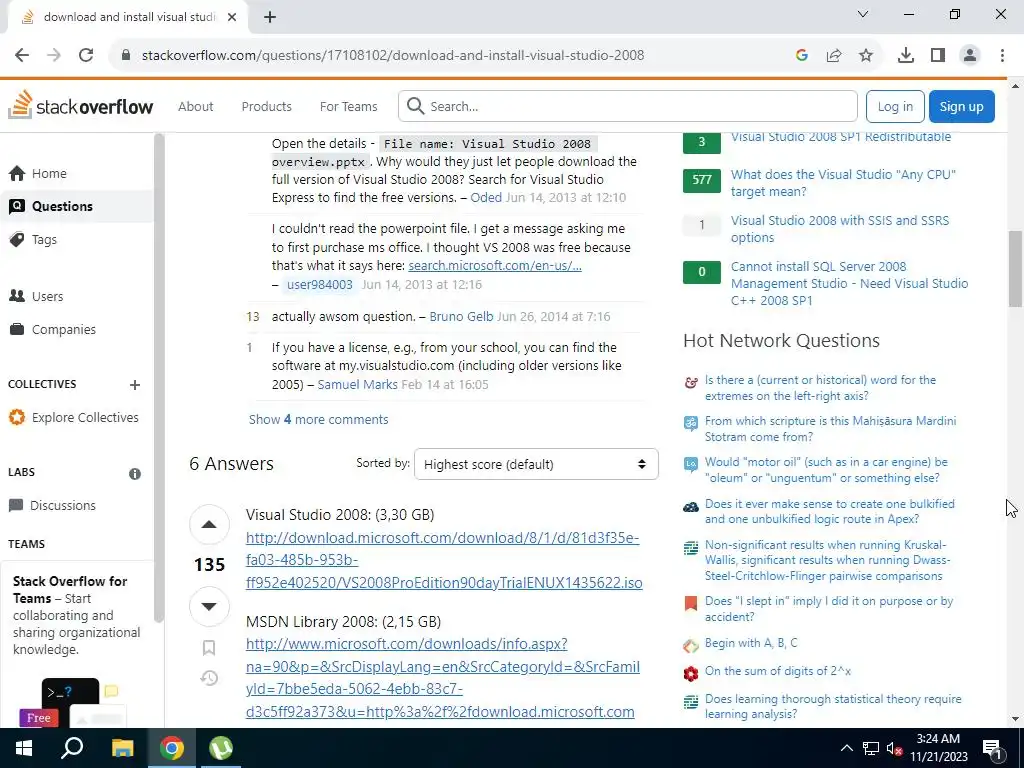Click the browser address bar URL
The image size is (1024, 768).
(x=392, y=55)
